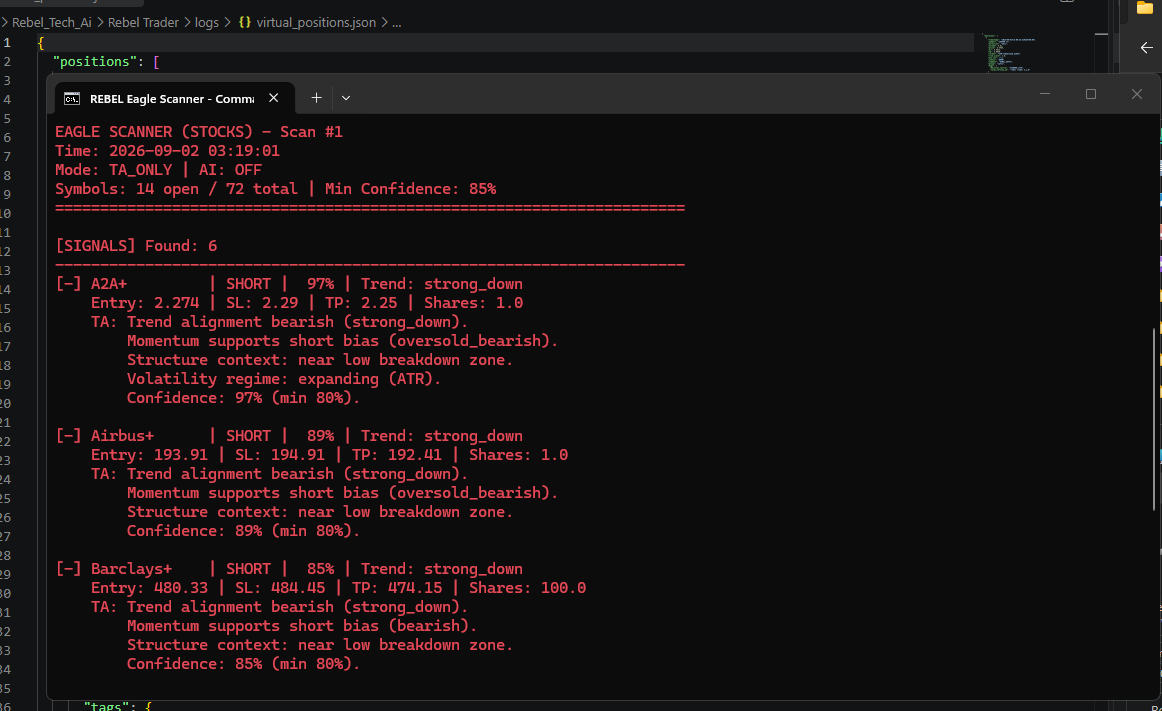The height and width of the screenshot is (711, 1162).
Task: Click the back arrow in the editor window
Action: [x=1146, y=47]
